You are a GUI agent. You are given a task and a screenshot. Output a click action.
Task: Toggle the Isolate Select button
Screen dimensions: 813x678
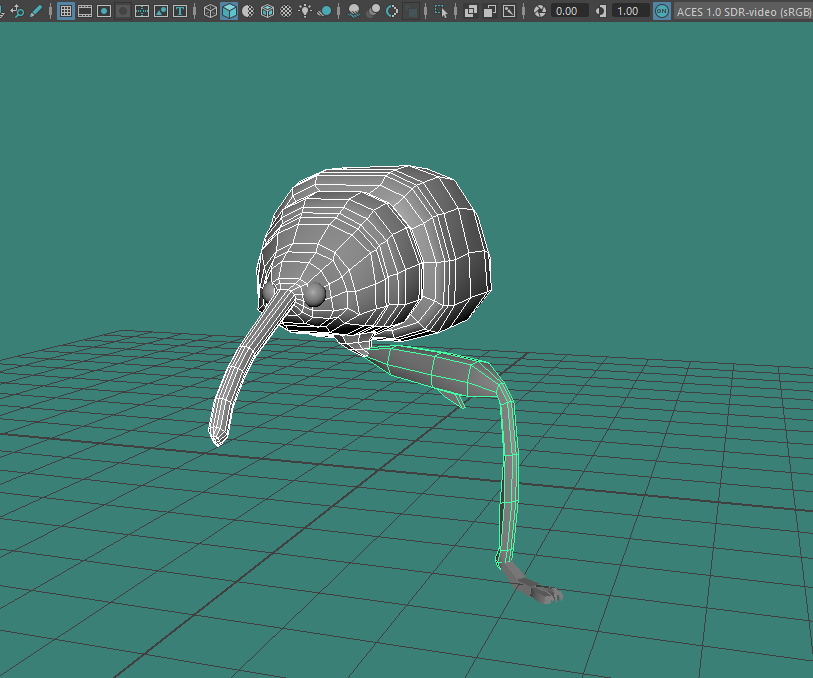tap(441, 11)
